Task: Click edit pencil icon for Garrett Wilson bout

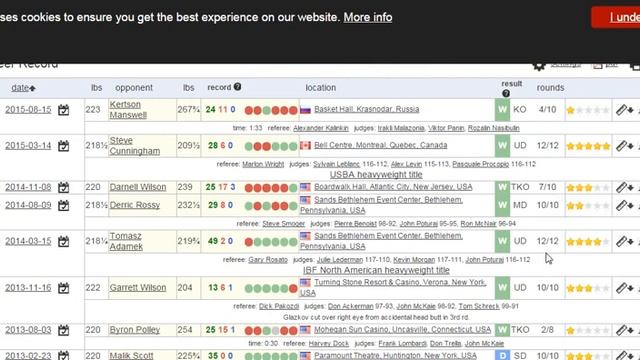Action: pyautogui.click(x=621, y=288)
